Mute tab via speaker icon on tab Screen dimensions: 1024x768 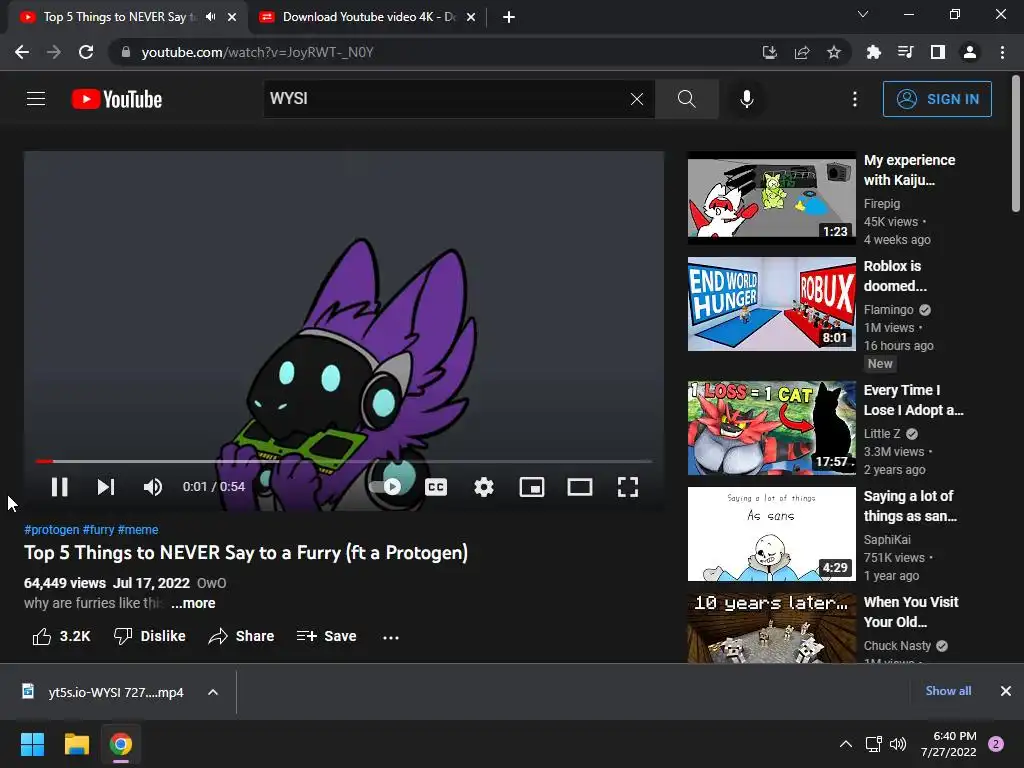click(210, 17)
